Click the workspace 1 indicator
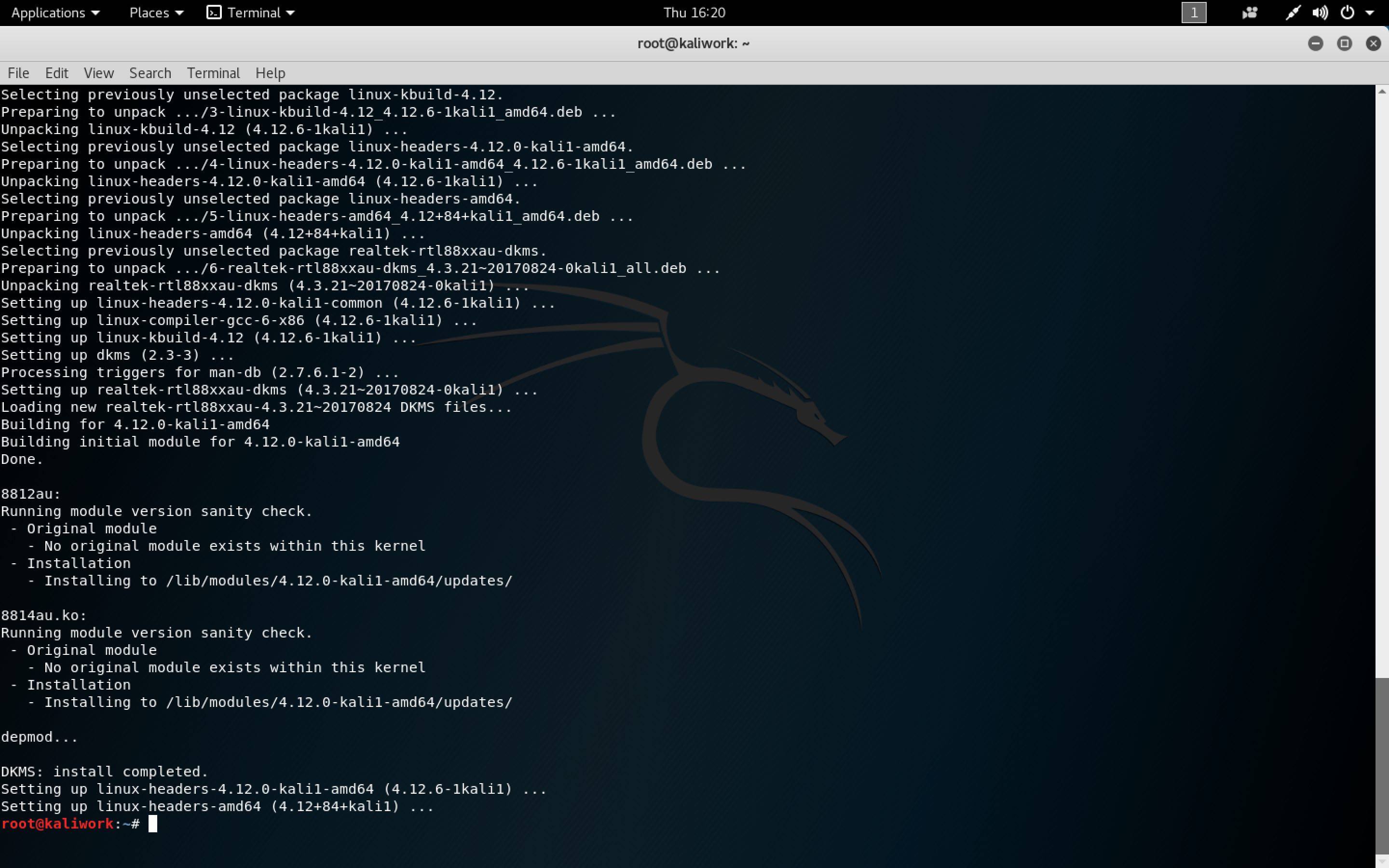This screenshot has height=868, width=1389. pos(1194,13)
